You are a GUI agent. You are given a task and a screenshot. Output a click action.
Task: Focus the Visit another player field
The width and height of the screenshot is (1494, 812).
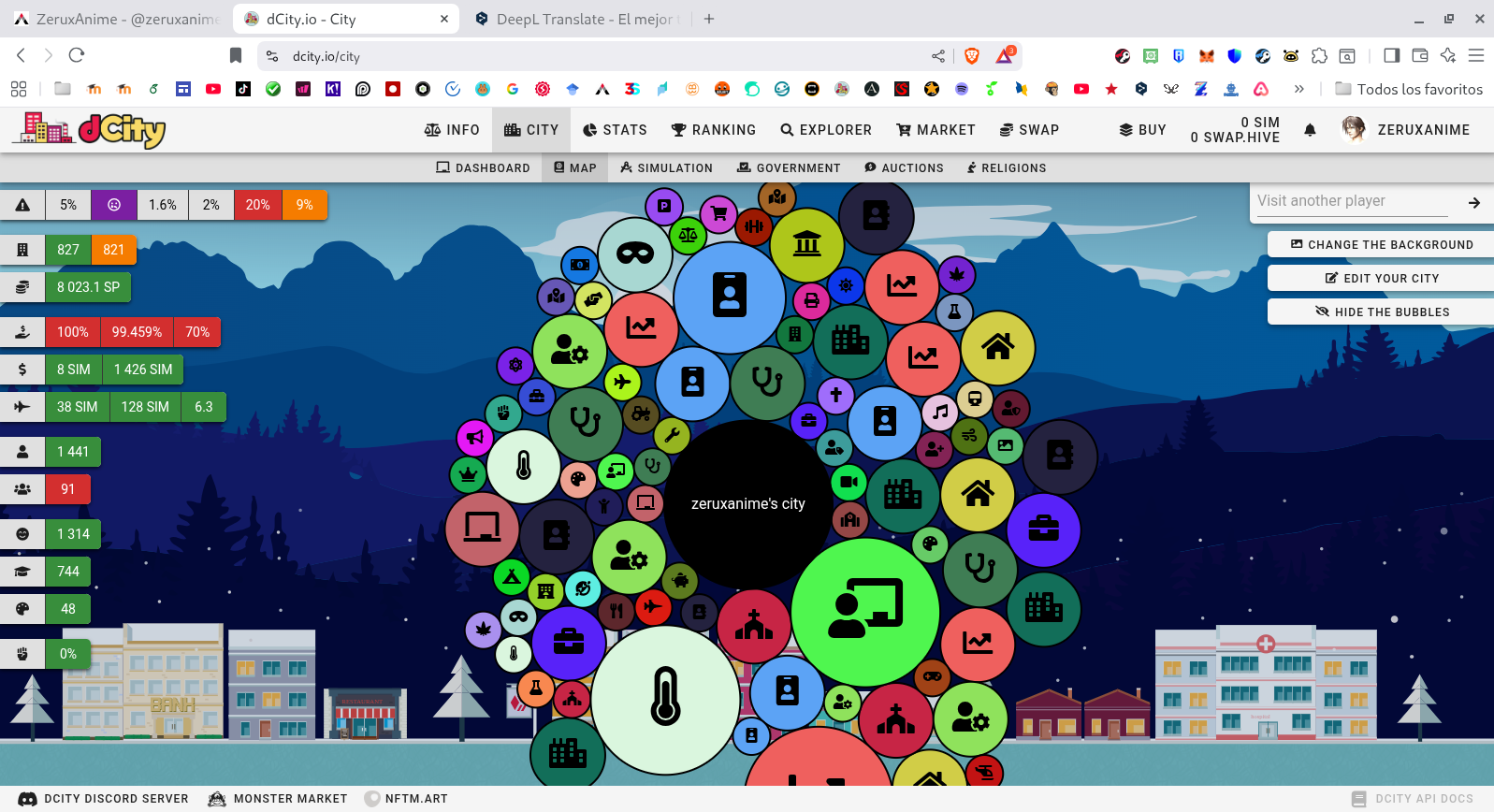(x=1352, y=201)
